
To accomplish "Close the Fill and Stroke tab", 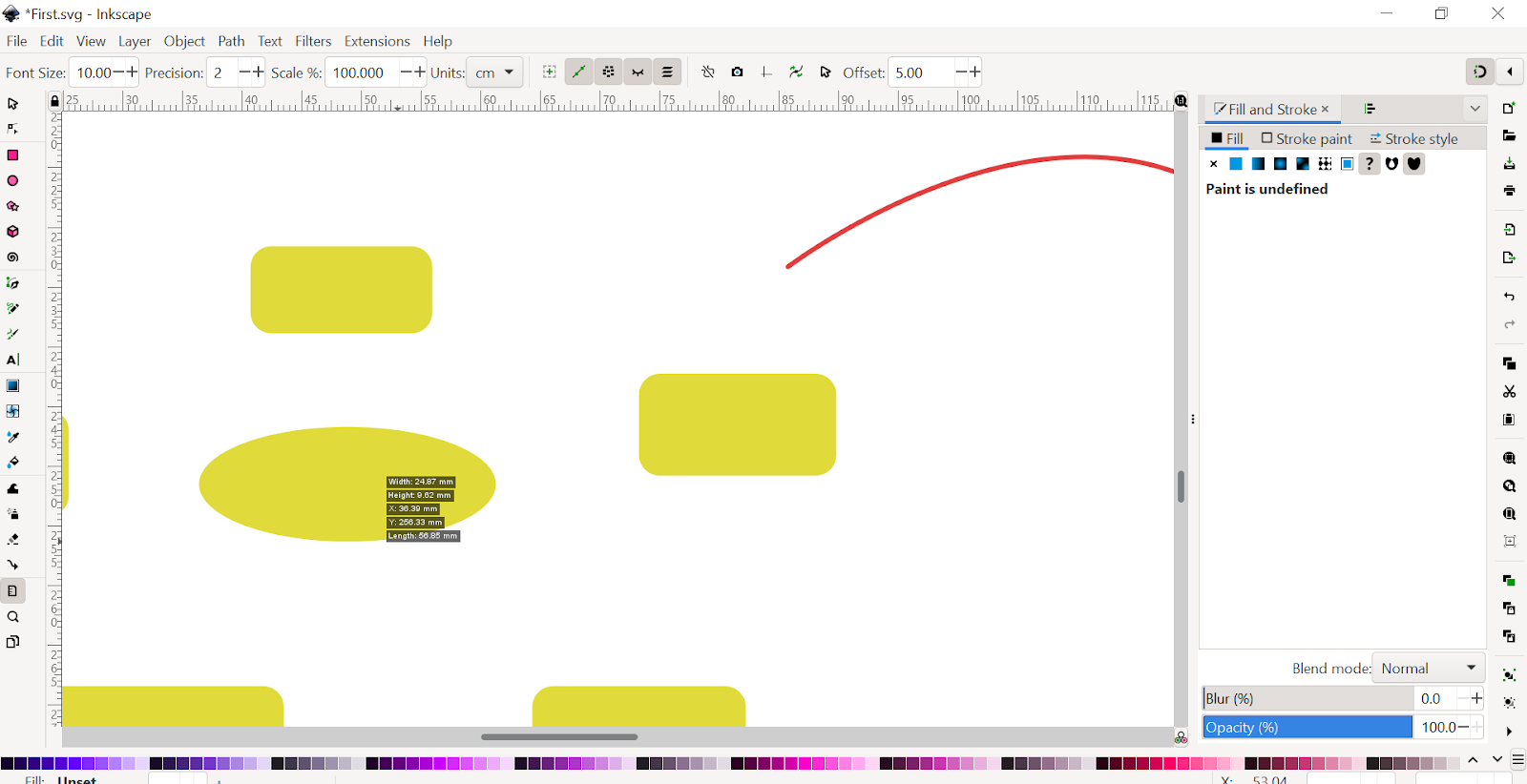I will click(x=1325, y=109).
